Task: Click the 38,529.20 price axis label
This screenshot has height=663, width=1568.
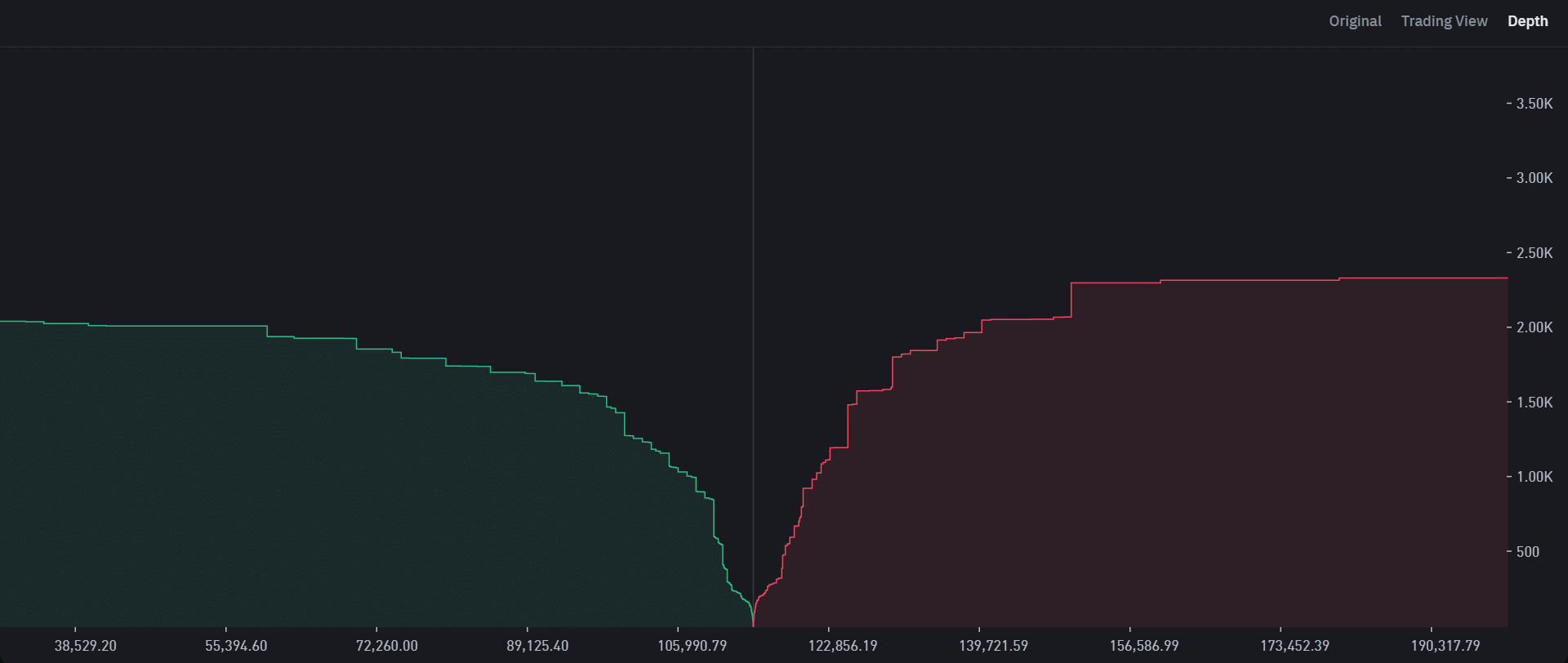Action: 86,646
